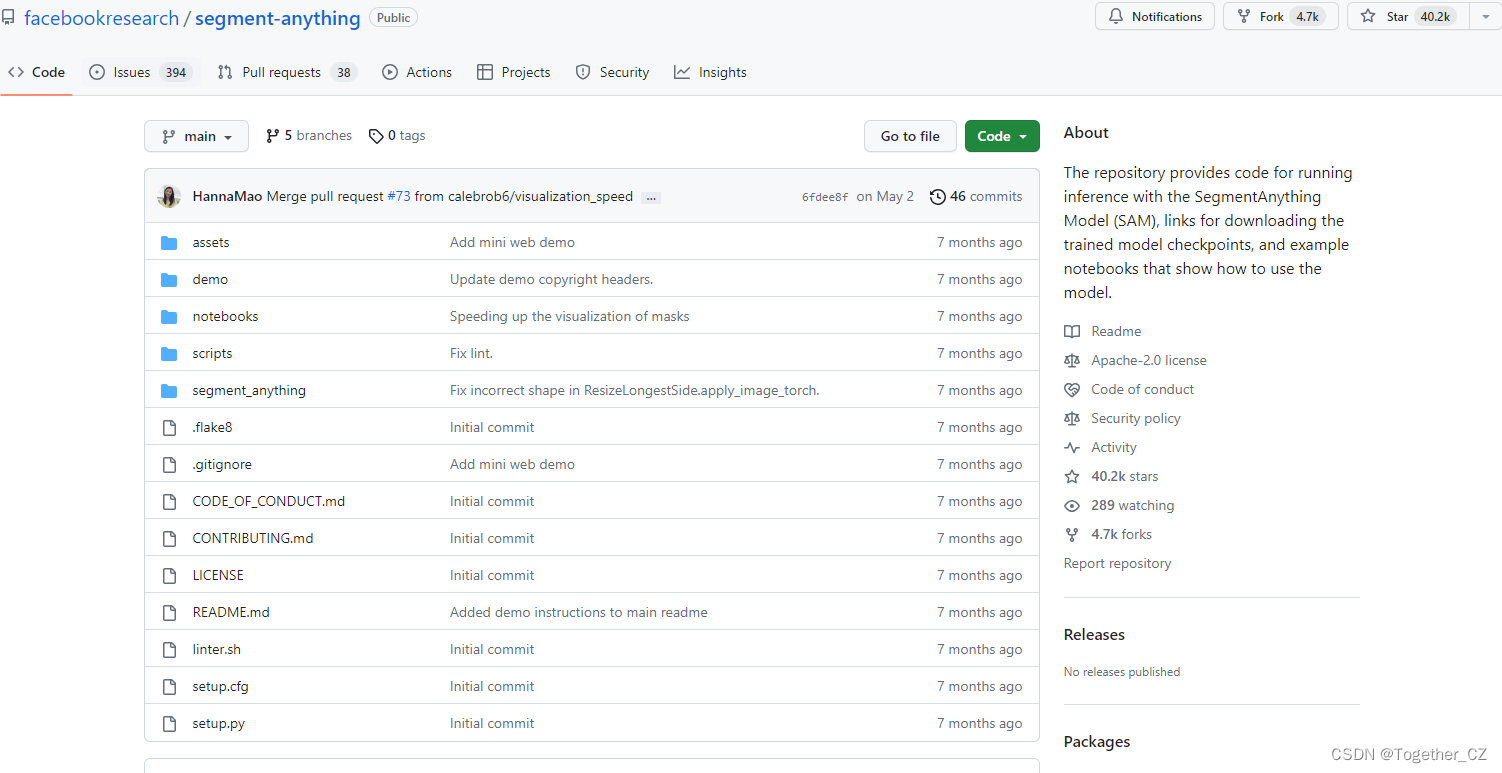
Task: Click the commit history clock icon
Action: click(x=937, y=196)
